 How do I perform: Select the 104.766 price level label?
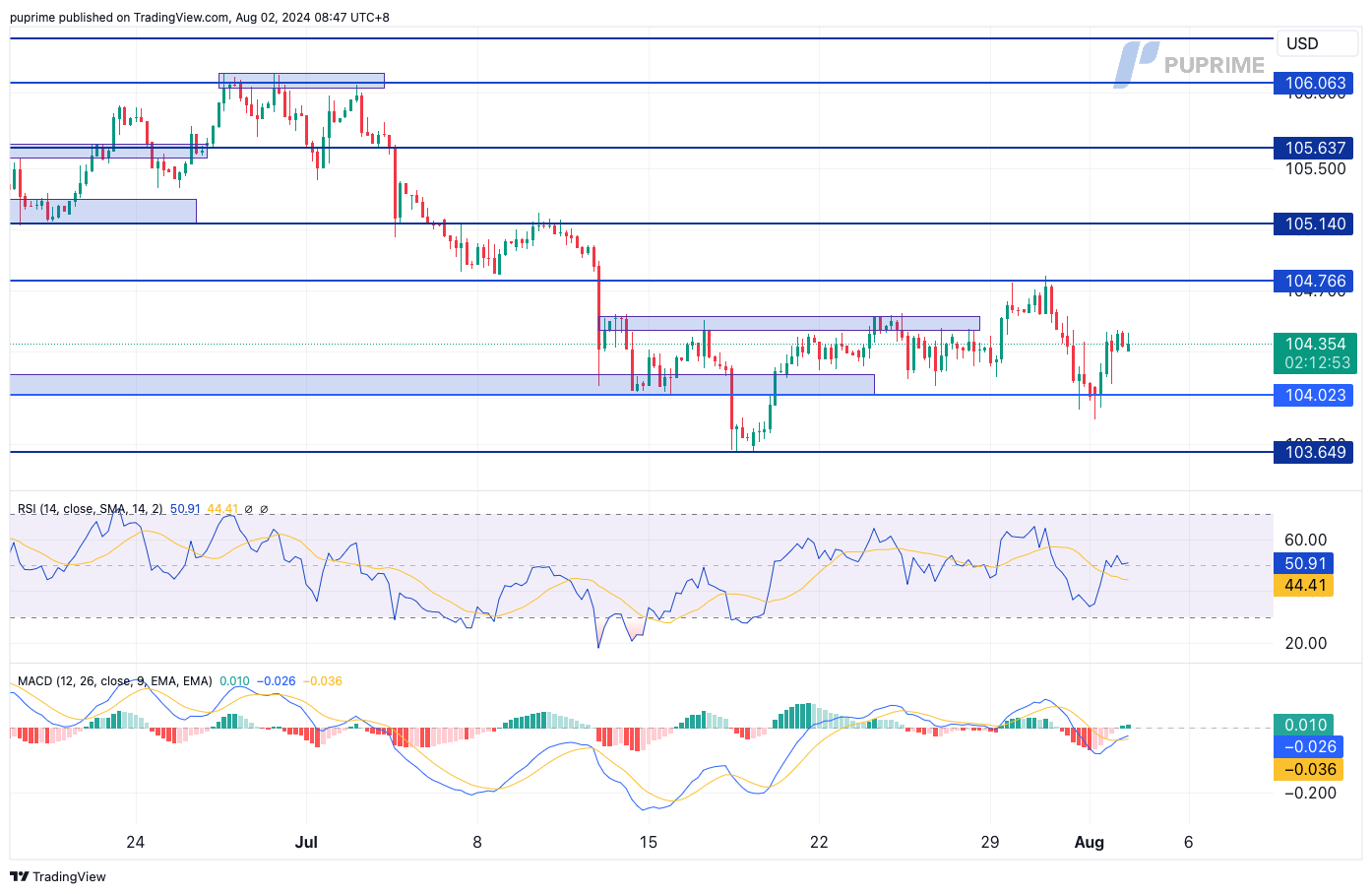(x=1315, y=281)
